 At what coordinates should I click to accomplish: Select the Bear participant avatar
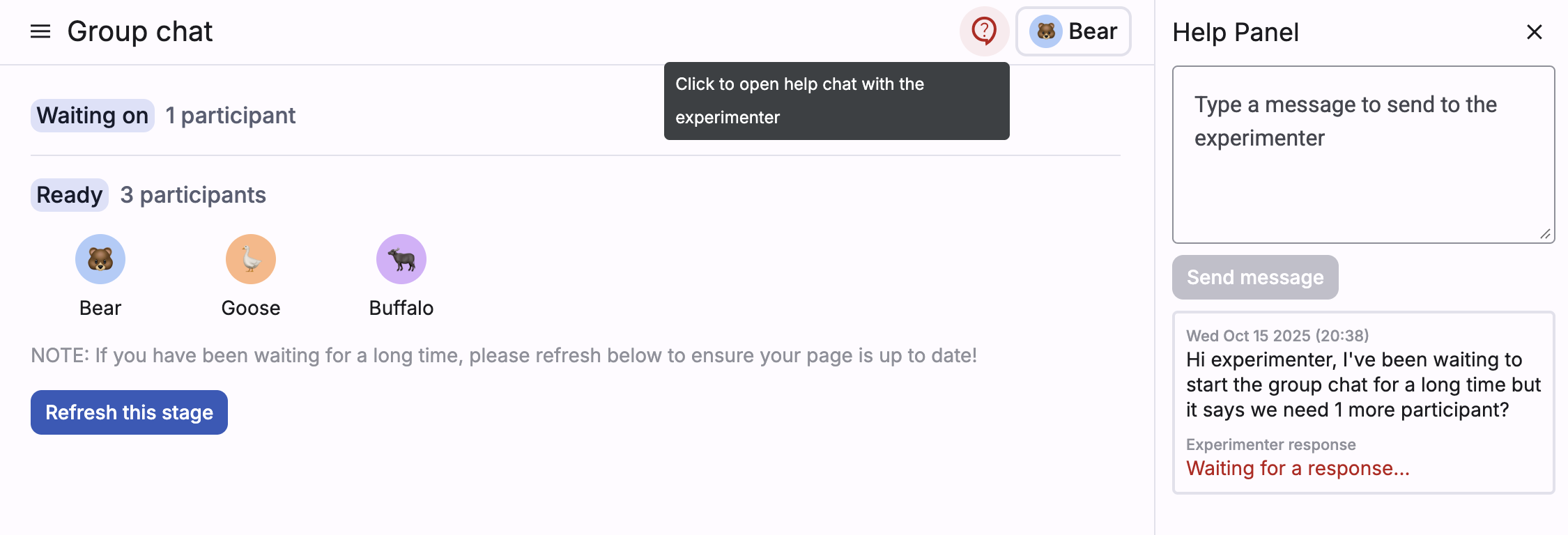[x=100, y=258]
